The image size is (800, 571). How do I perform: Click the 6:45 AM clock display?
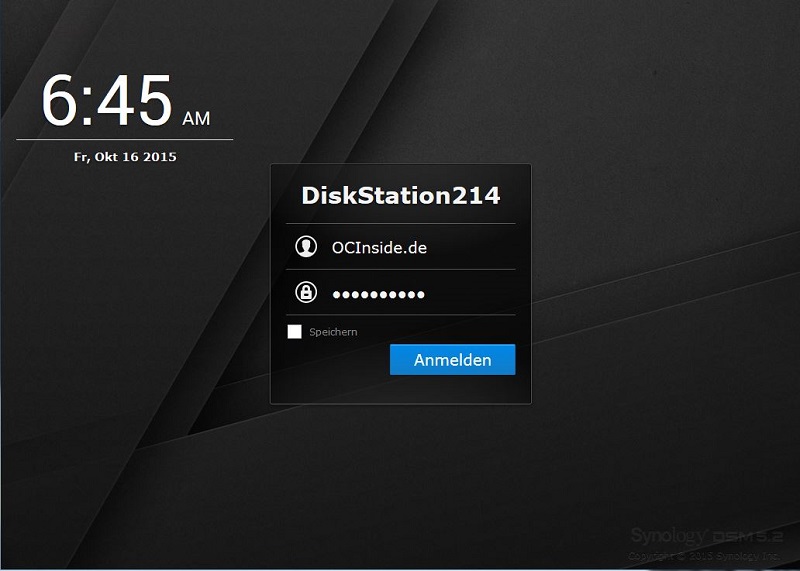click(126, 101)
